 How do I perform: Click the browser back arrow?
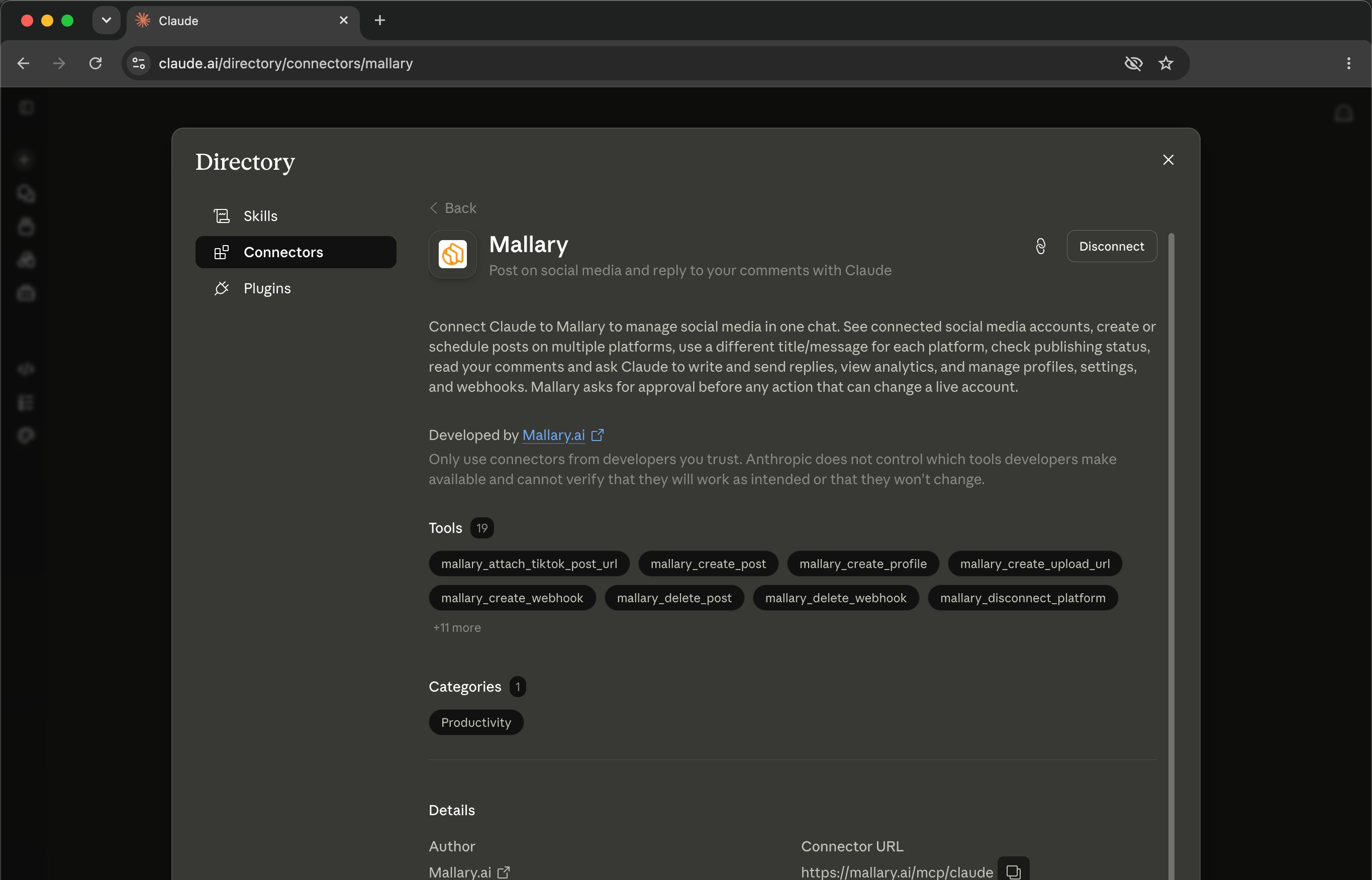[24, 63]
